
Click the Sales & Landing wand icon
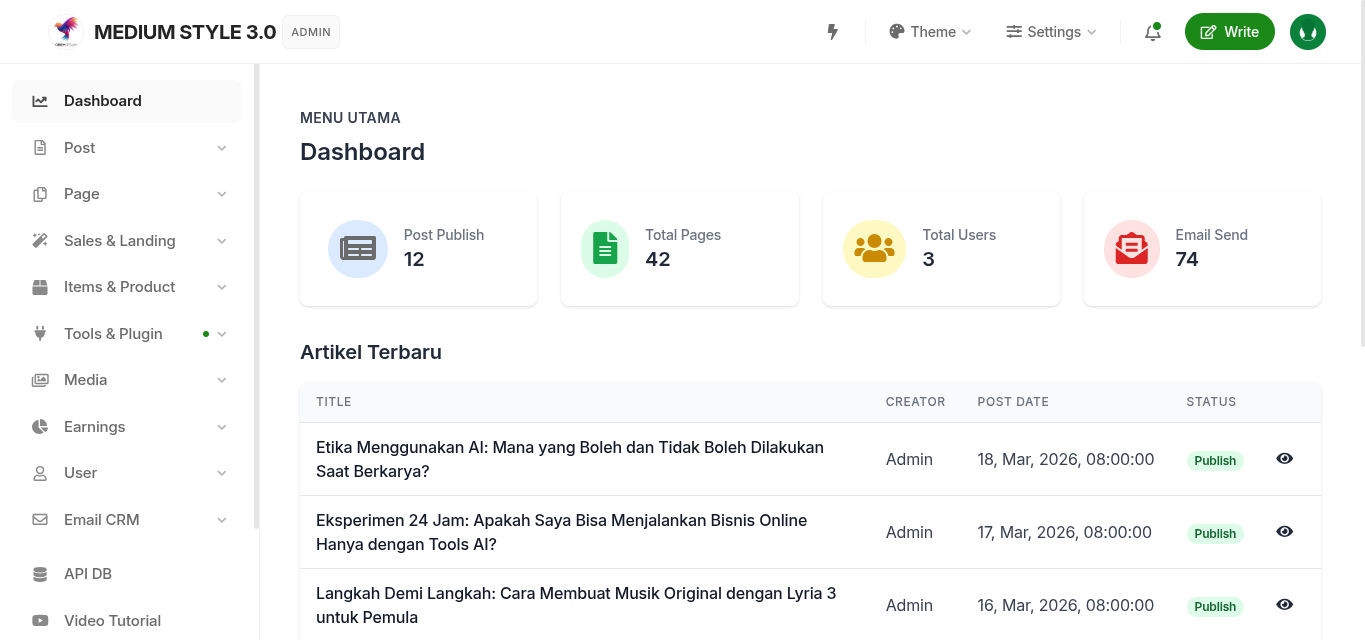point(40,241)
